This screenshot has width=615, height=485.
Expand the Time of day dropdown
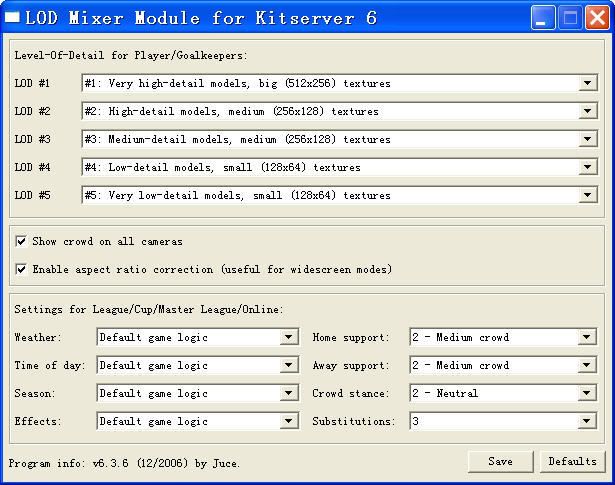(288, 365)
